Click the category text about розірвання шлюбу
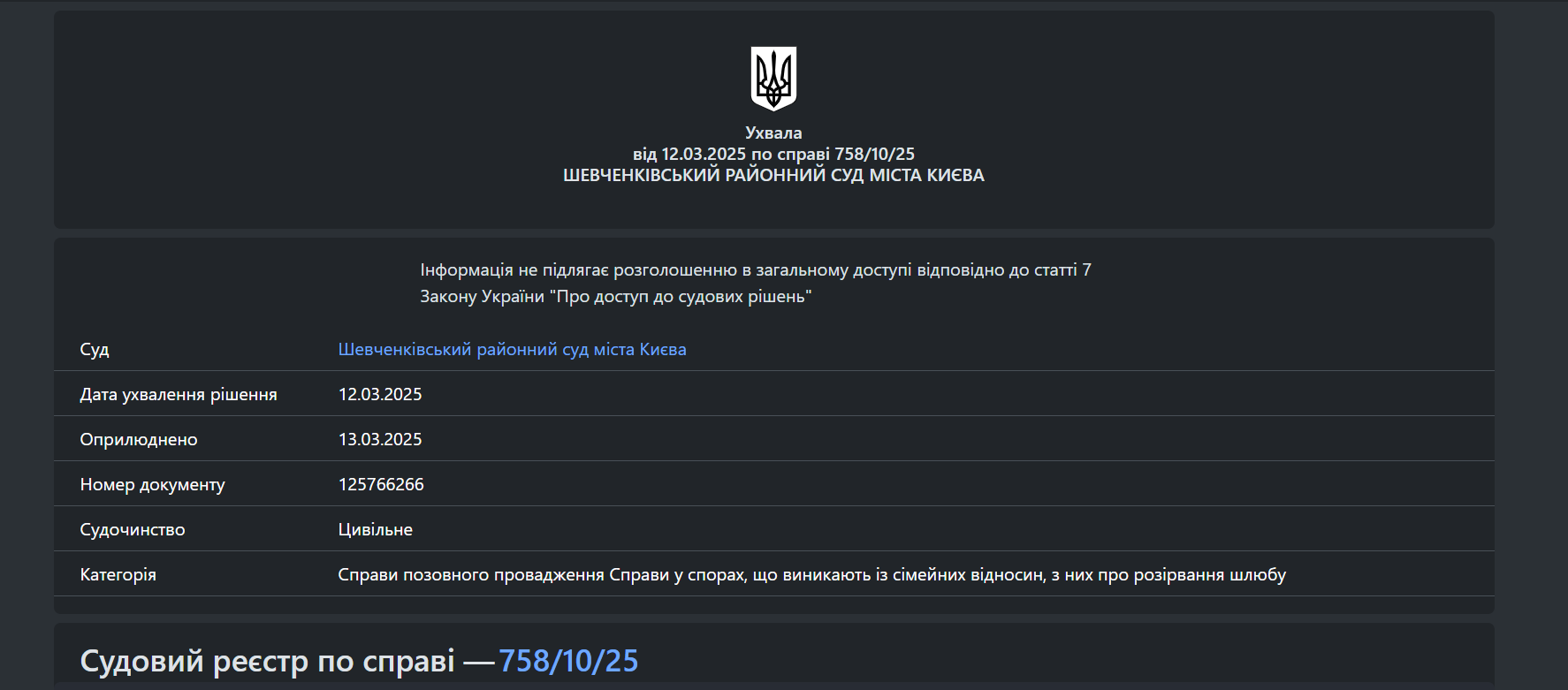This screenshot has height=690, width=1568. (x=811, y=574)
